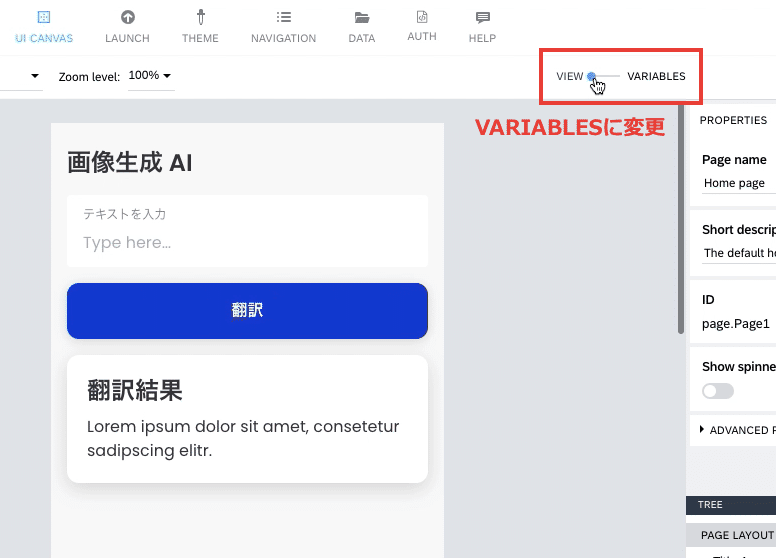Select the TREE tab

tap(710, 505)
